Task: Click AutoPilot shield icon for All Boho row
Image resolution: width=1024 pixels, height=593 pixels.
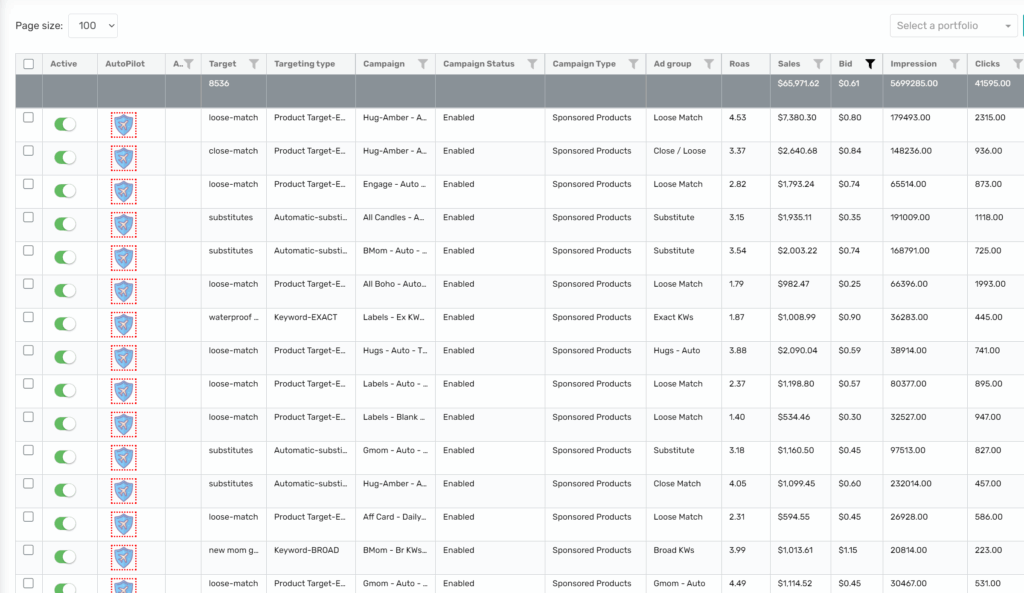Action: point(123,291)
